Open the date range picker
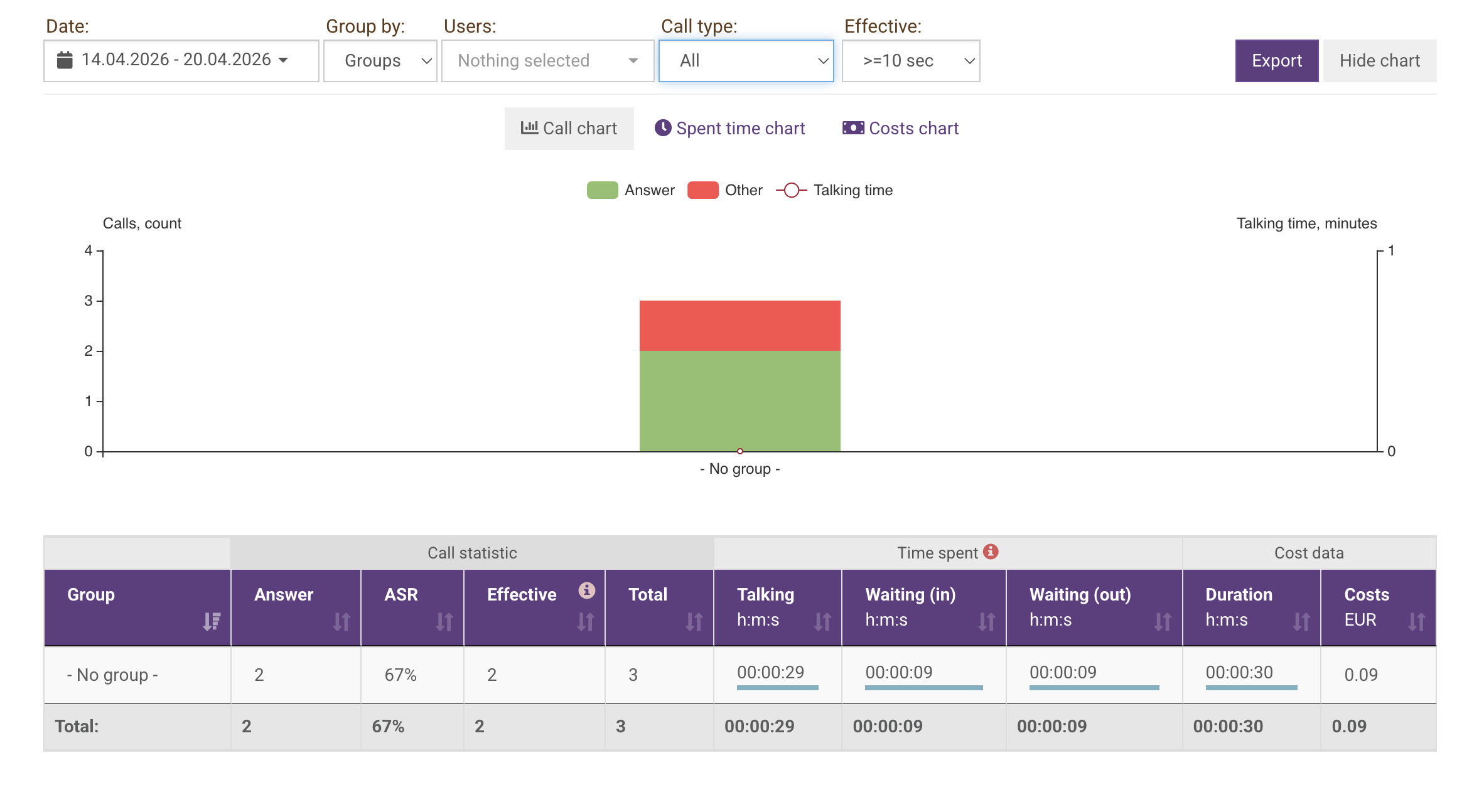 point(181,61)
